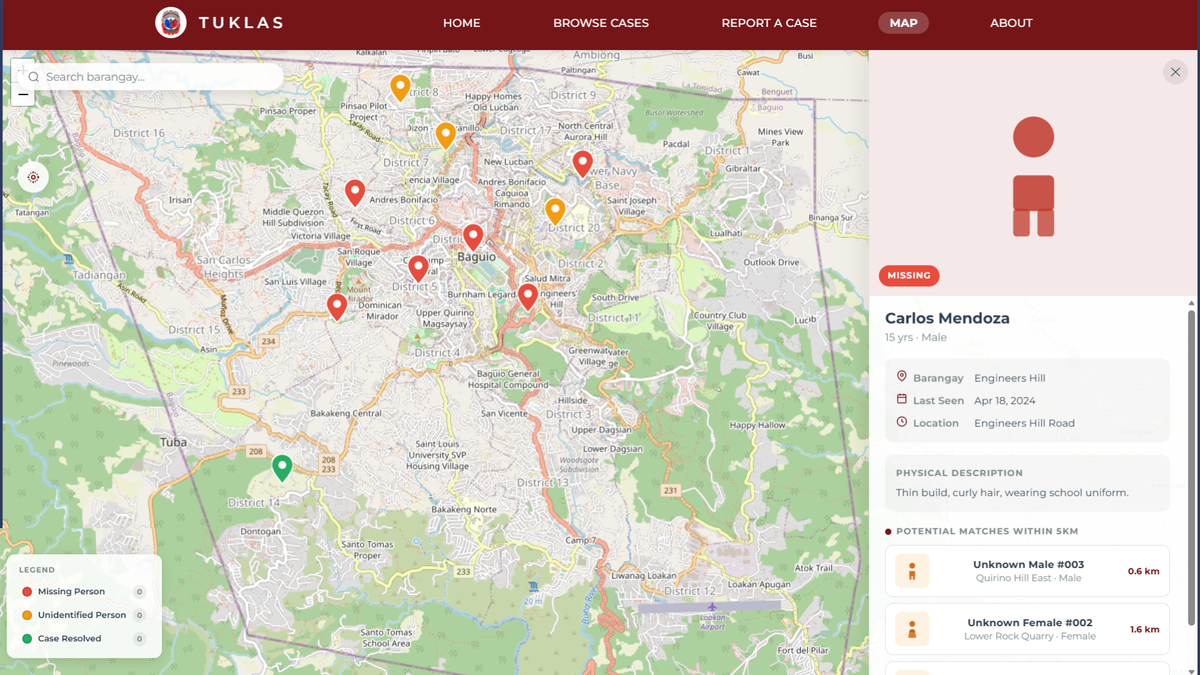The height and width of the screenshot is (675, 1200).
Task: Click the clock icon beside Location
Action: [x=901, y=422]
